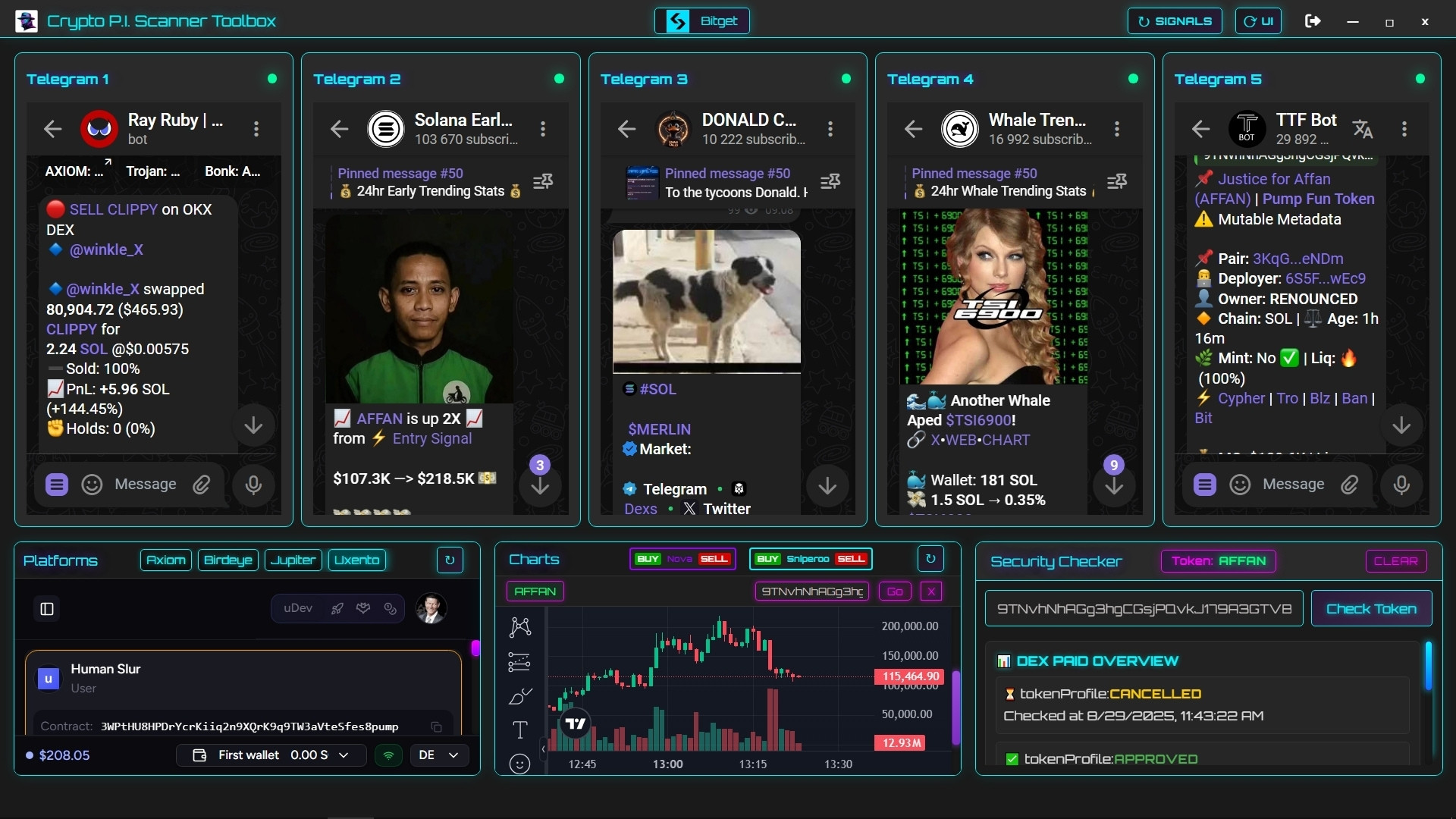Close the AFFAN chart with X
The height and width of the screenshot is (819, 1456).
click(x=931, y=591)
